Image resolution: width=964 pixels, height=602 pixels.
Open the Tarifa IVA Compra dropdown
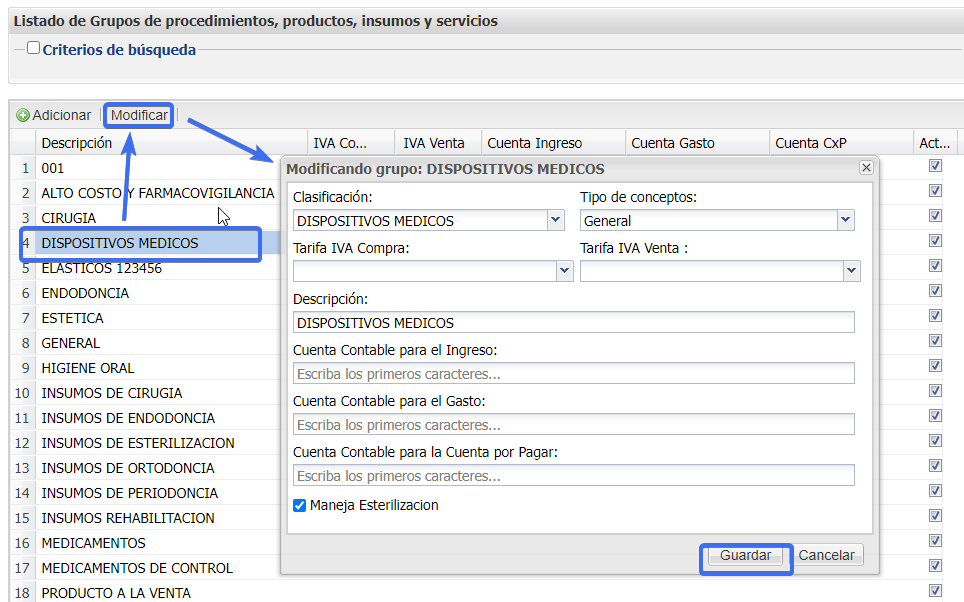pos(564,270)
